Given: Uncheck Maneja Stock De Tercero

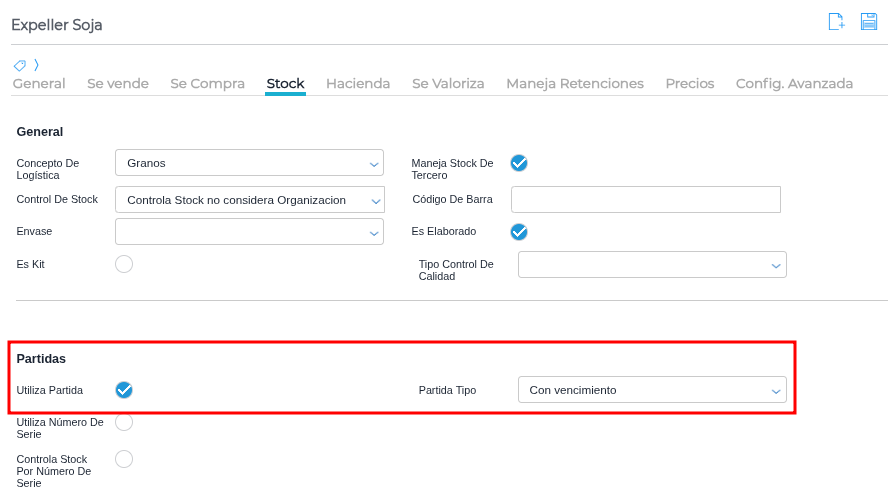Looking at the screenshot, I should (519, 163).
